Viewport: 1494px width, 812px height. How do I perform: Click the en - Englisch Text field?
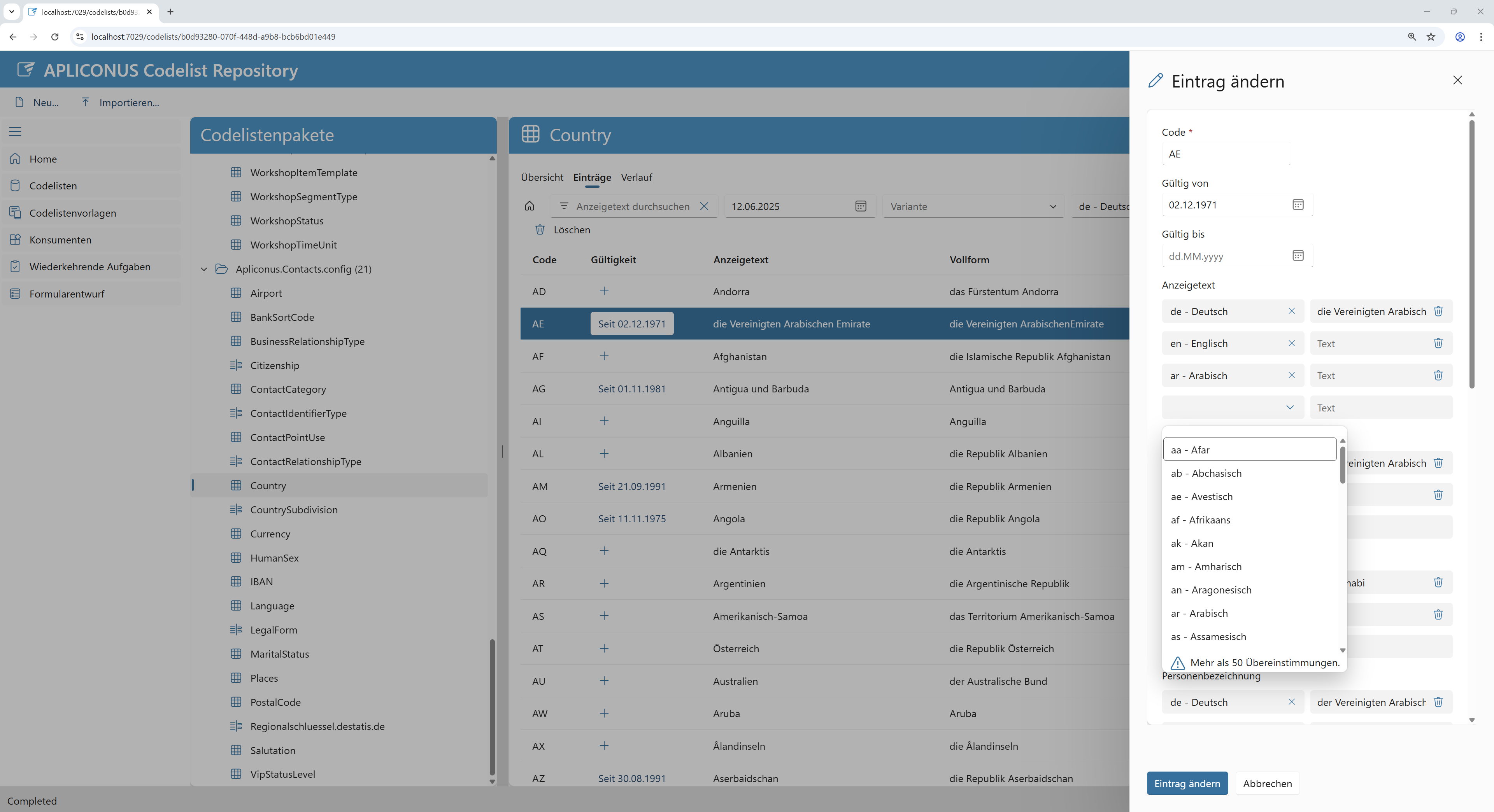click(1371, 343)
